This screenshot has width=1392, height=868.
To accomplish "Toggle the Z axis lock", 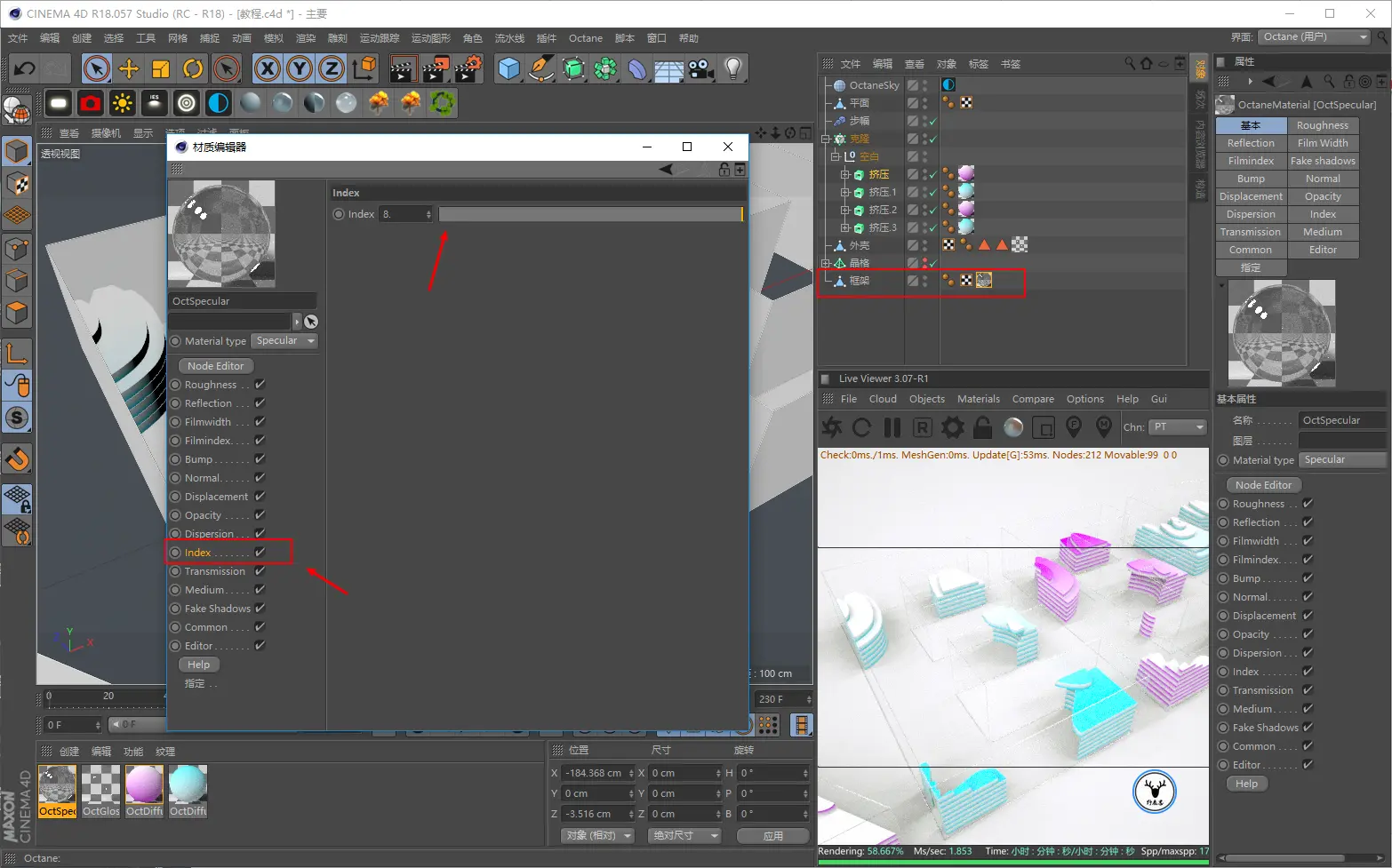I will (x=332, y=68).
